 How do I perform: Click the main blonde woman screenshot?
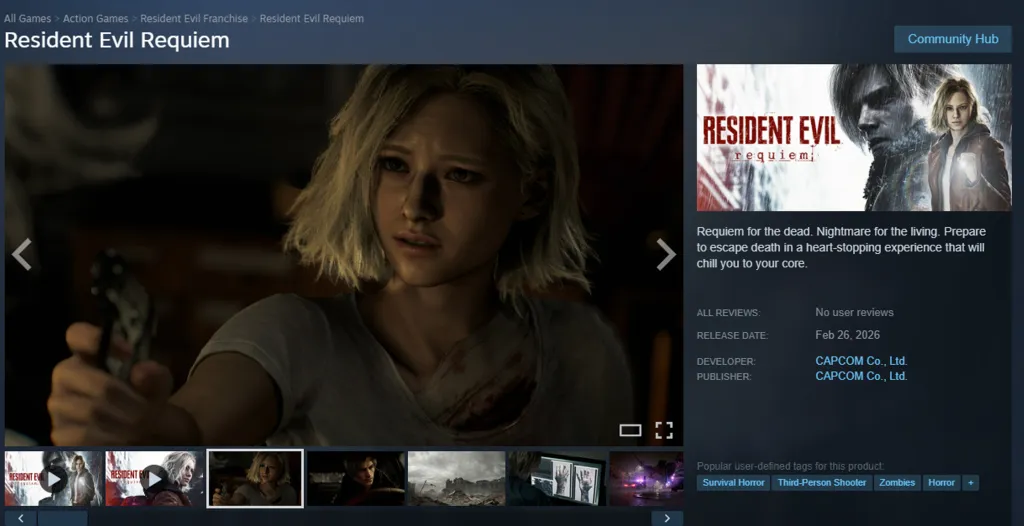coord(344,255)
